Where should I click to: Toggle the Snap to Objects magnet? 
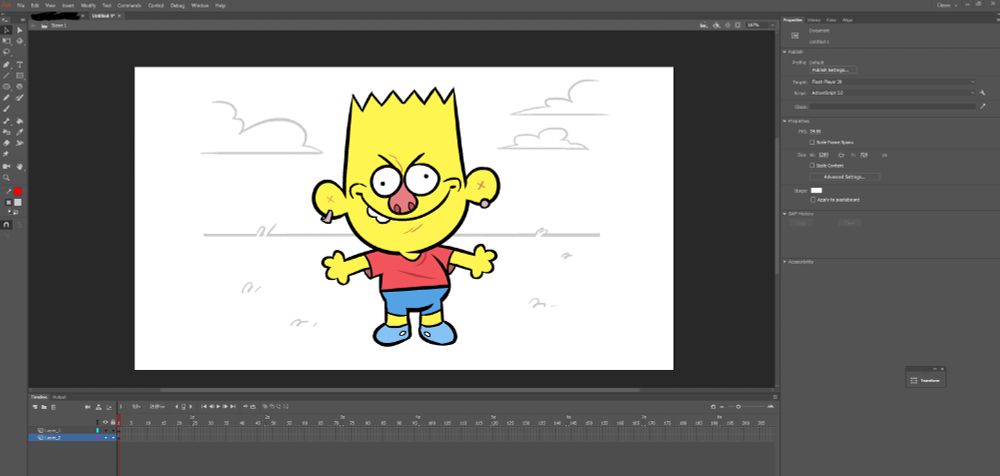(6, 225)
